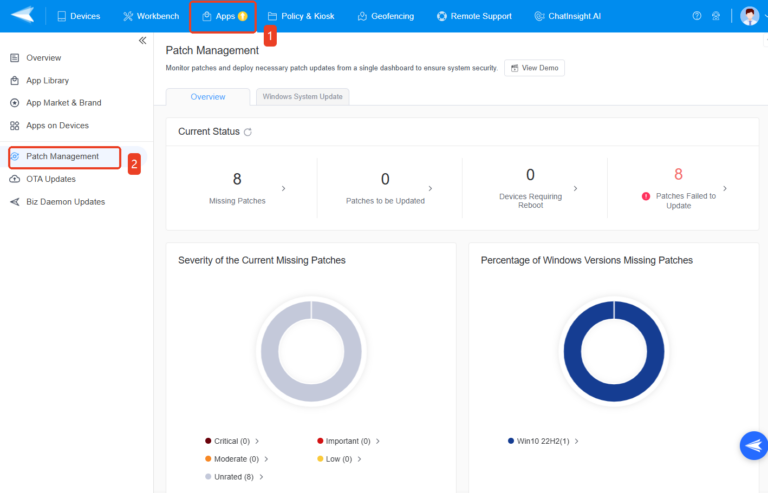Open the user avatar profile menu
768x493 pixels.
tap(750, 16)
